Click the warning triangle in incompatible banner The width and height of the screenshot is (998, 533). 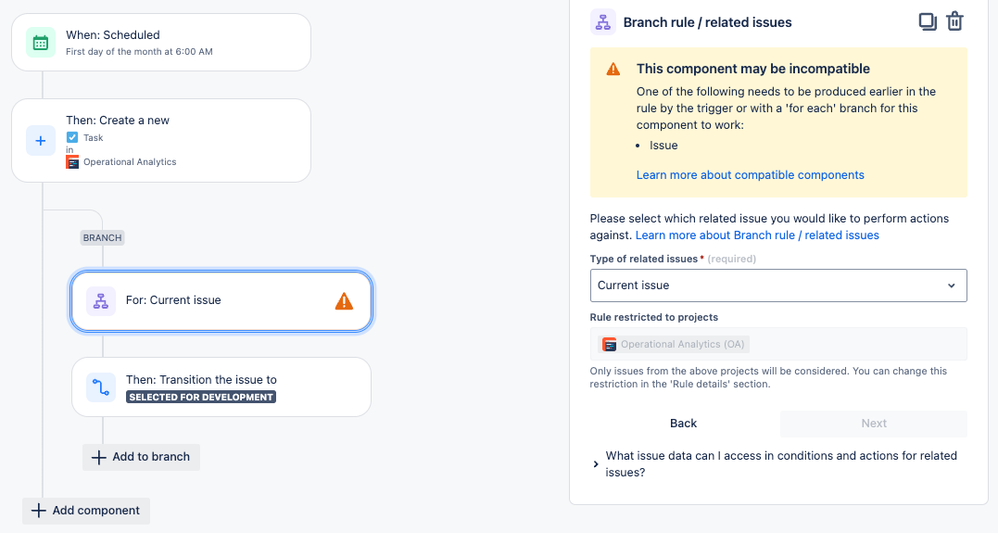tap(613, 69)
